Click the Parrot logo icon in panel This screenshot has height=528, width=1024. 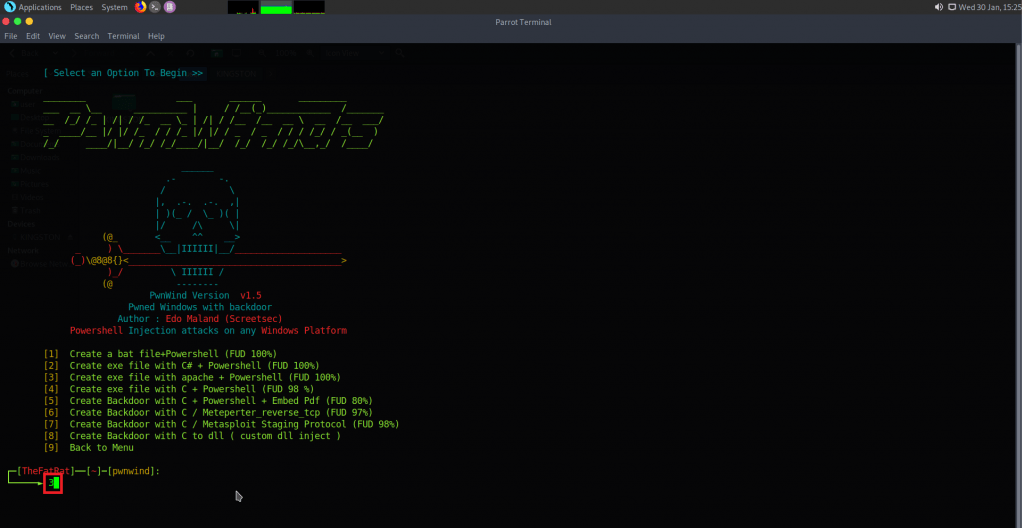coord(9,7)
